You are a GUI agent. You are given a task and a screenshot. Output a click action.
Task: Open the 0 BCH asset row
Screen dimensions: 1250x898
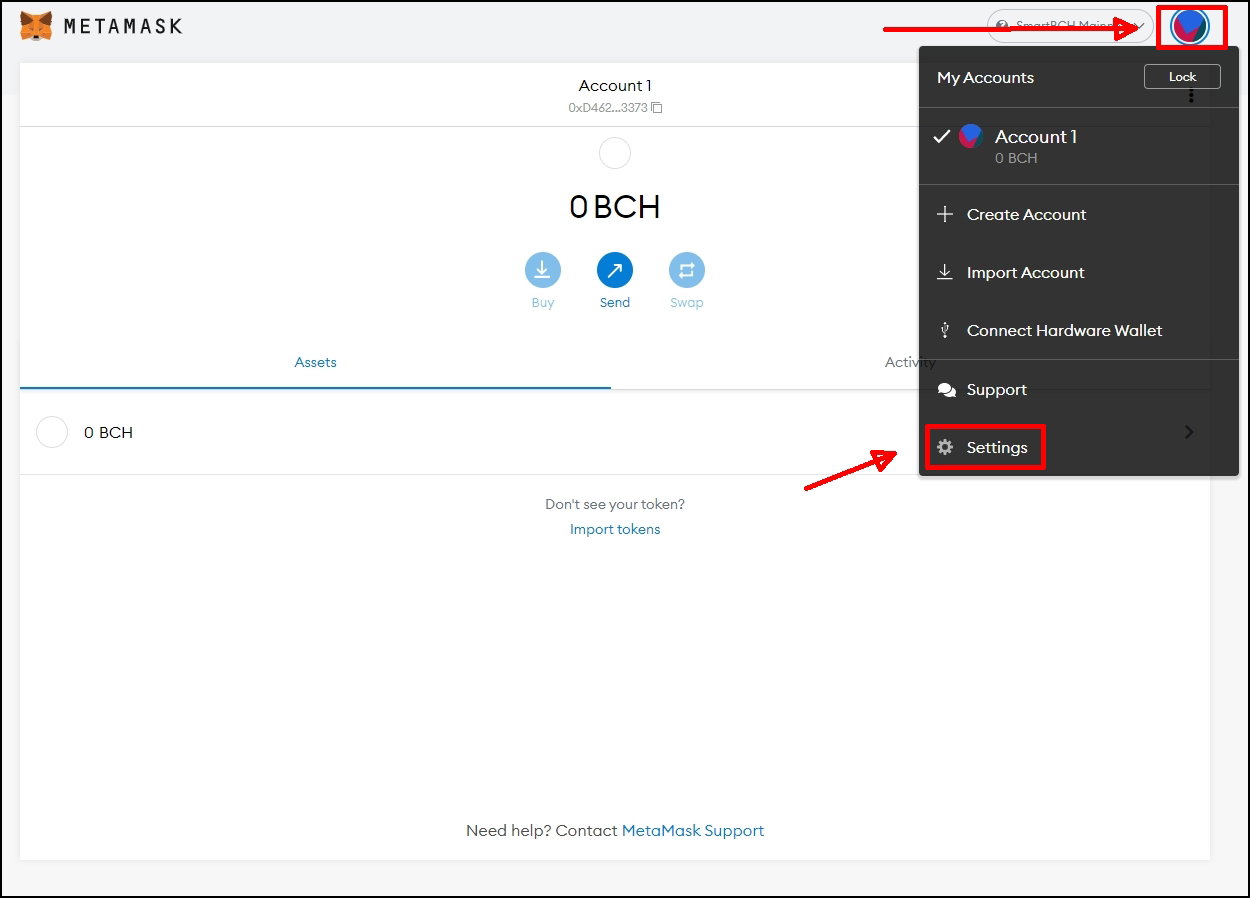pos(615,432)
